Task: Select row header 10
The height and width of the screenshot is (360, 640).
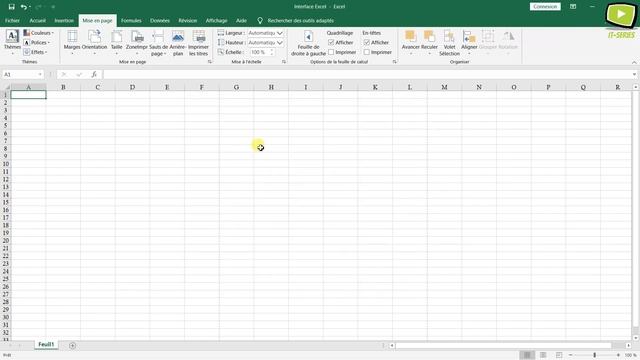Action: [x=6, y=164]
